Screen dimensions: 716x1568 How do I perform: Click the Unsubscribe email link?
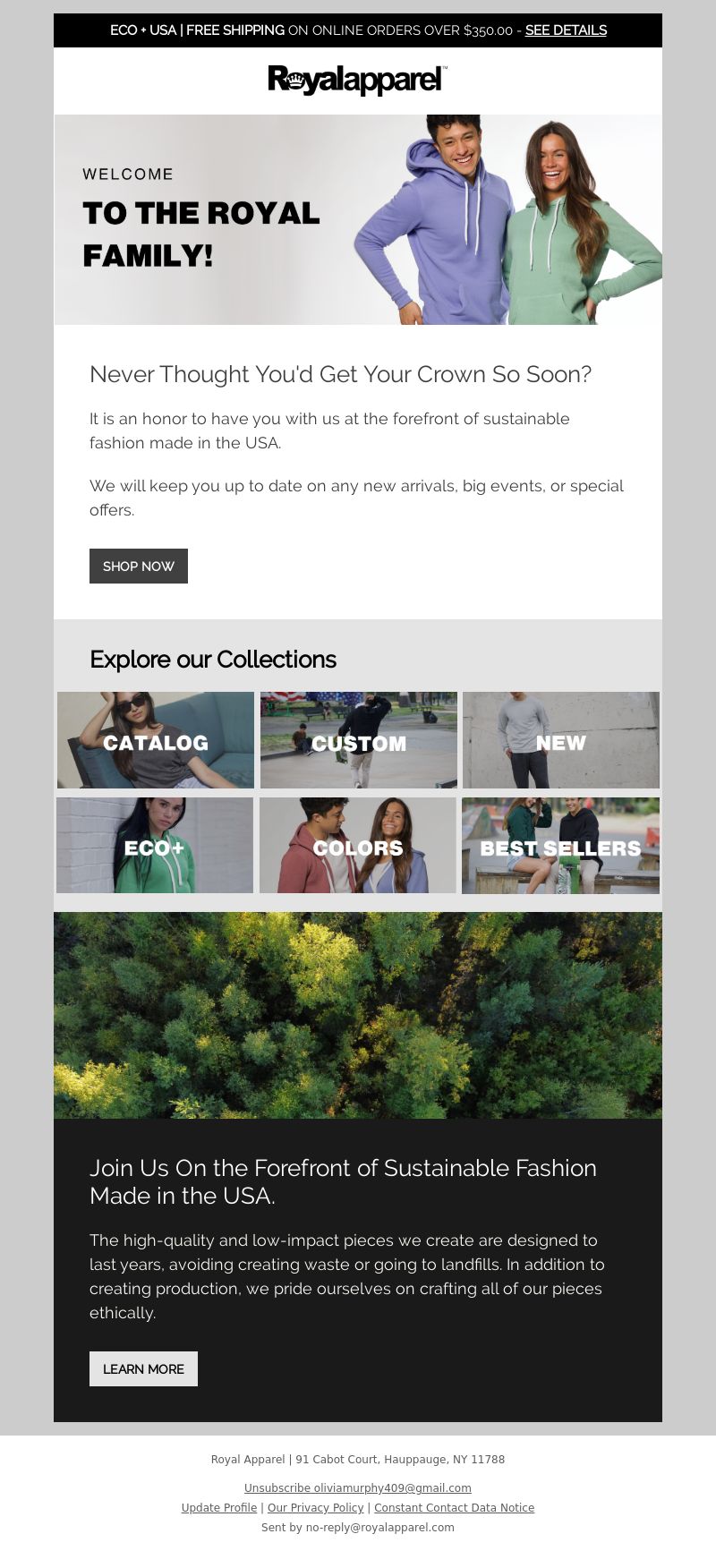(x=358, y=1488)
